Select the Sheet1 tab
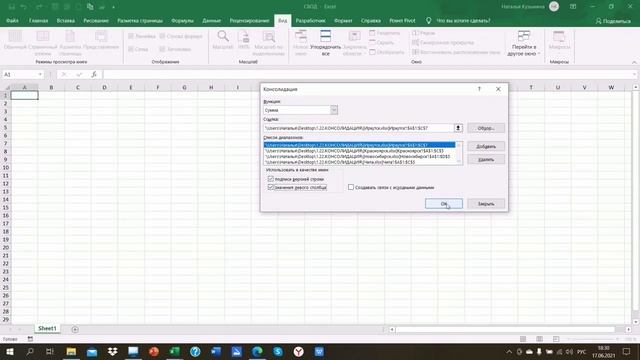This screenshot has height=360, width=640. (47, 329)
